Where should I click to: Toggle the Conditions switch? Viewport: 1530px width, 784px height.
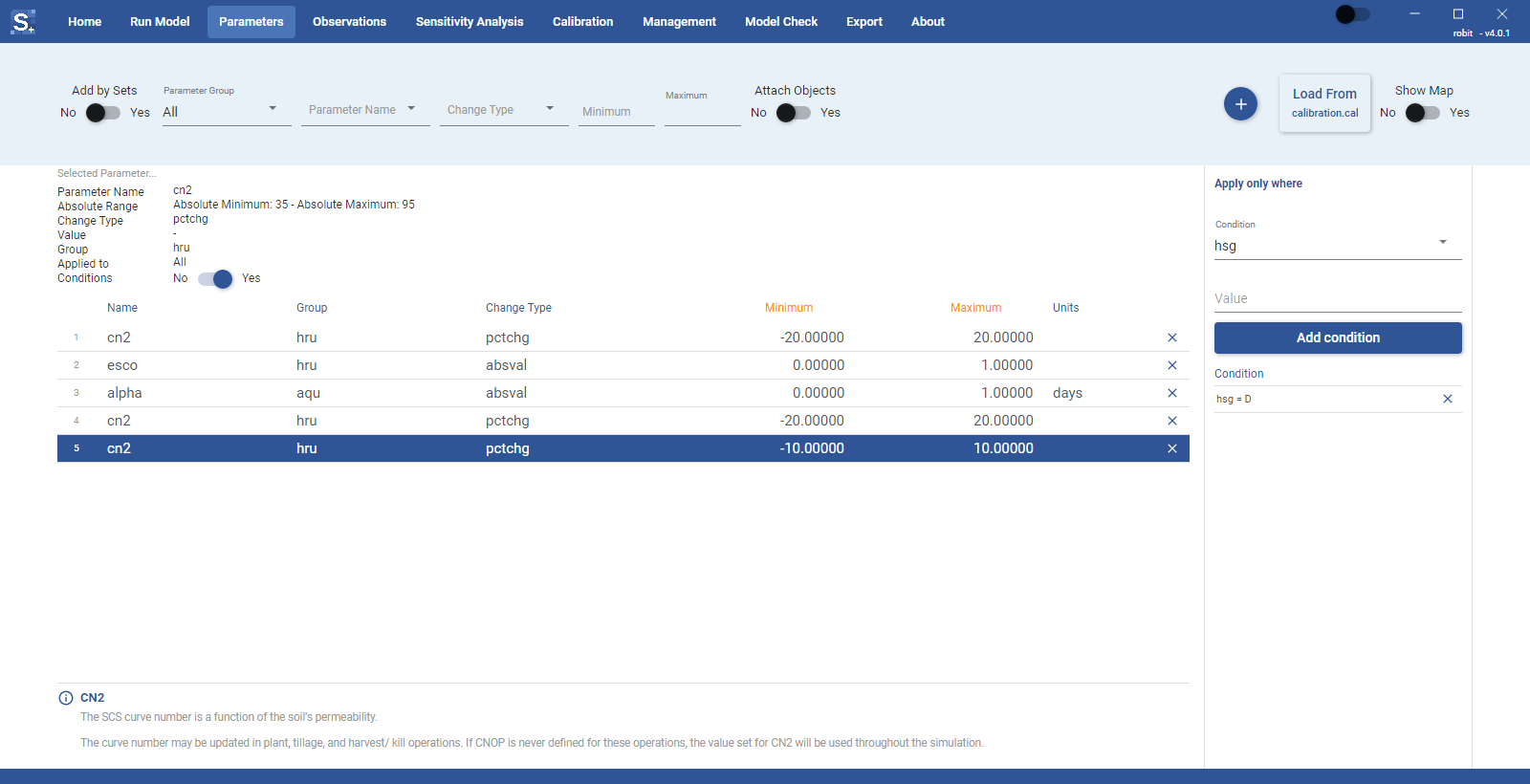click(215, 279)
